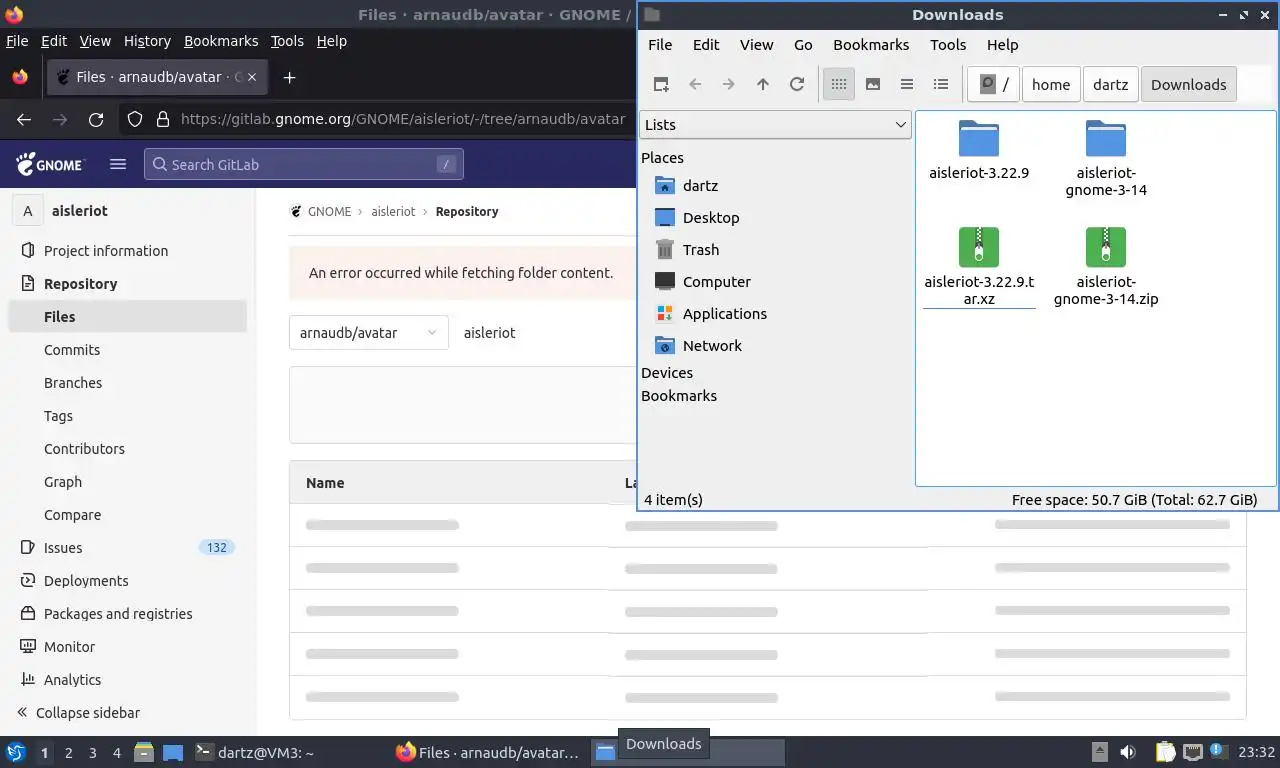
Task: Open the Help menu in the Downloads window
Action: 1002,44
